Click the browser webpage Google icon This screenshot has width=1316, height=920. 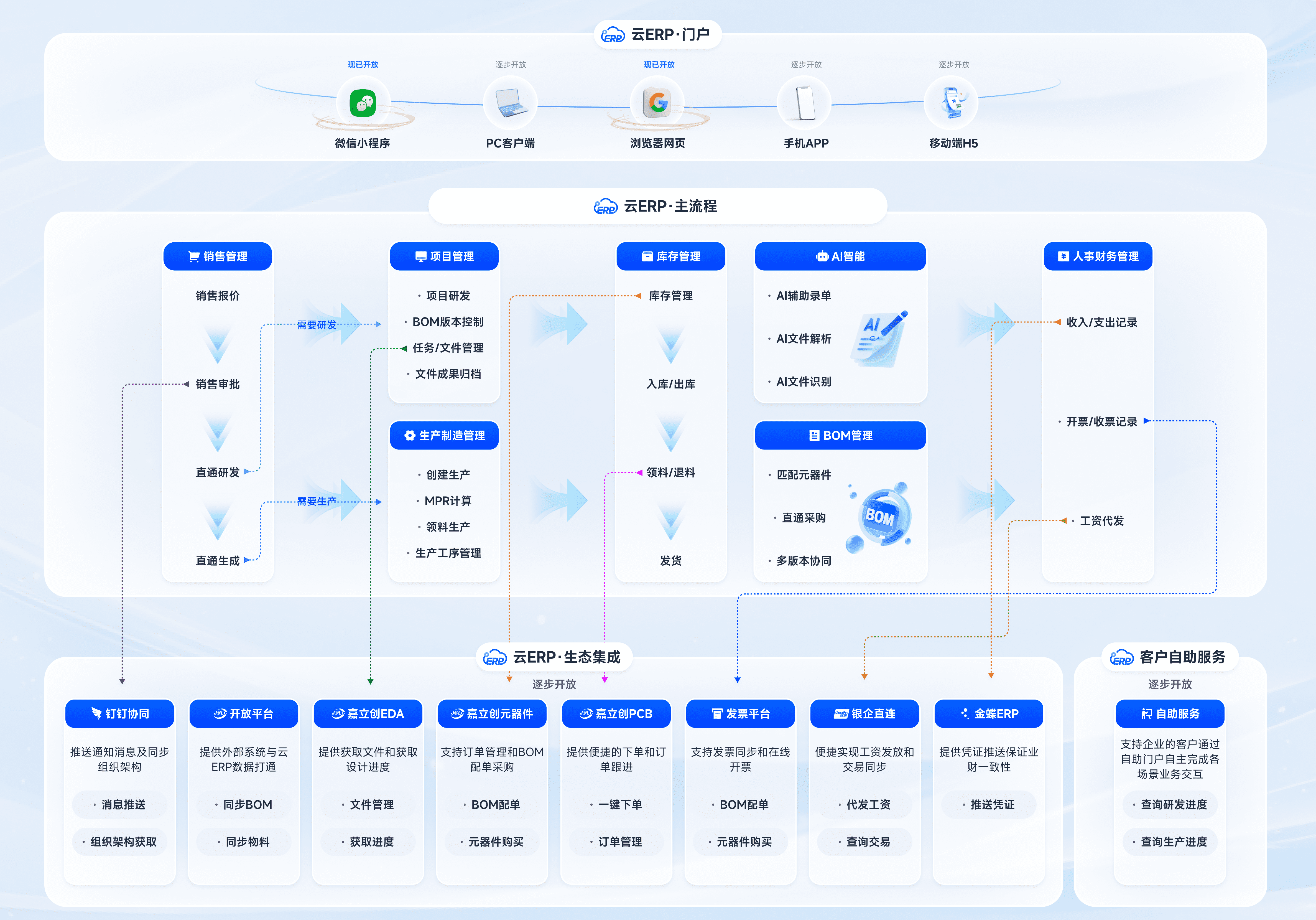[657, 103]
